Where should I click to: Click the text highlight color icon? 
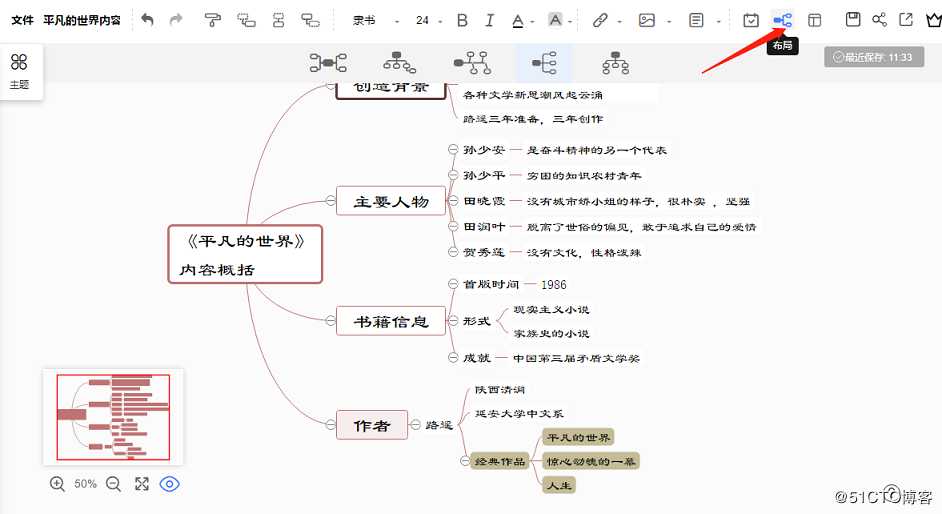point(556,20)
